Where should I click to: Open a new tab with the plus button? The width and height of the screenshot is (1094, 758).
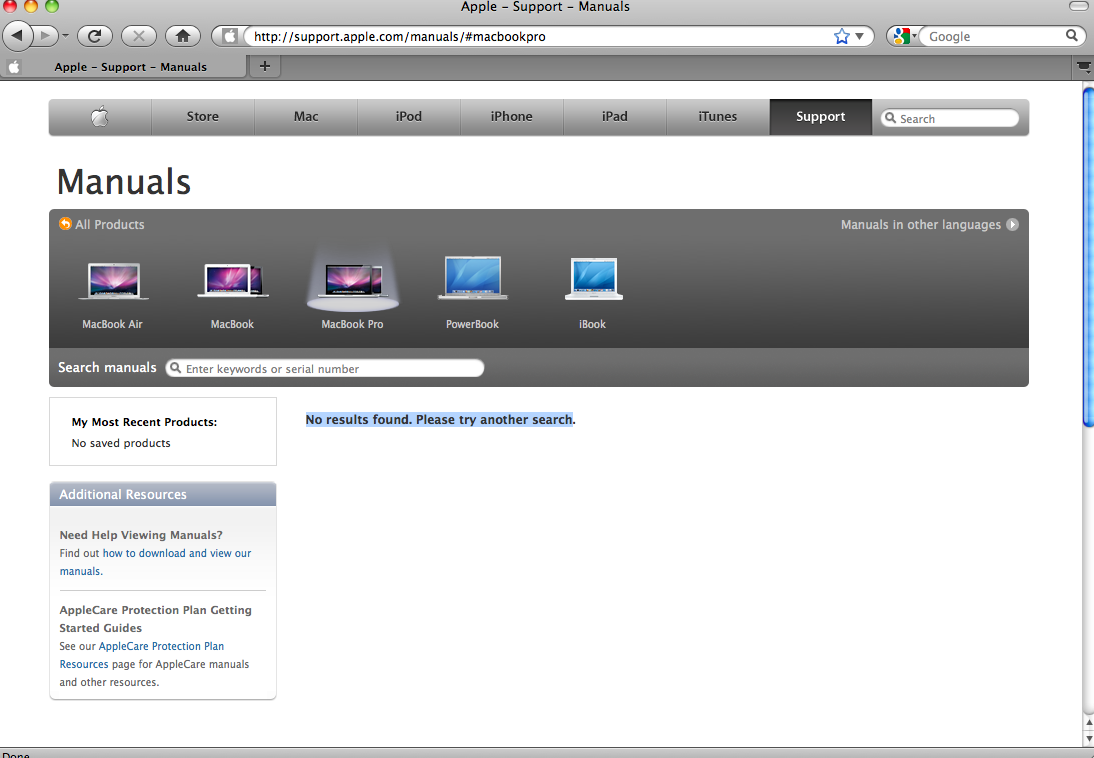click(264, 66)
